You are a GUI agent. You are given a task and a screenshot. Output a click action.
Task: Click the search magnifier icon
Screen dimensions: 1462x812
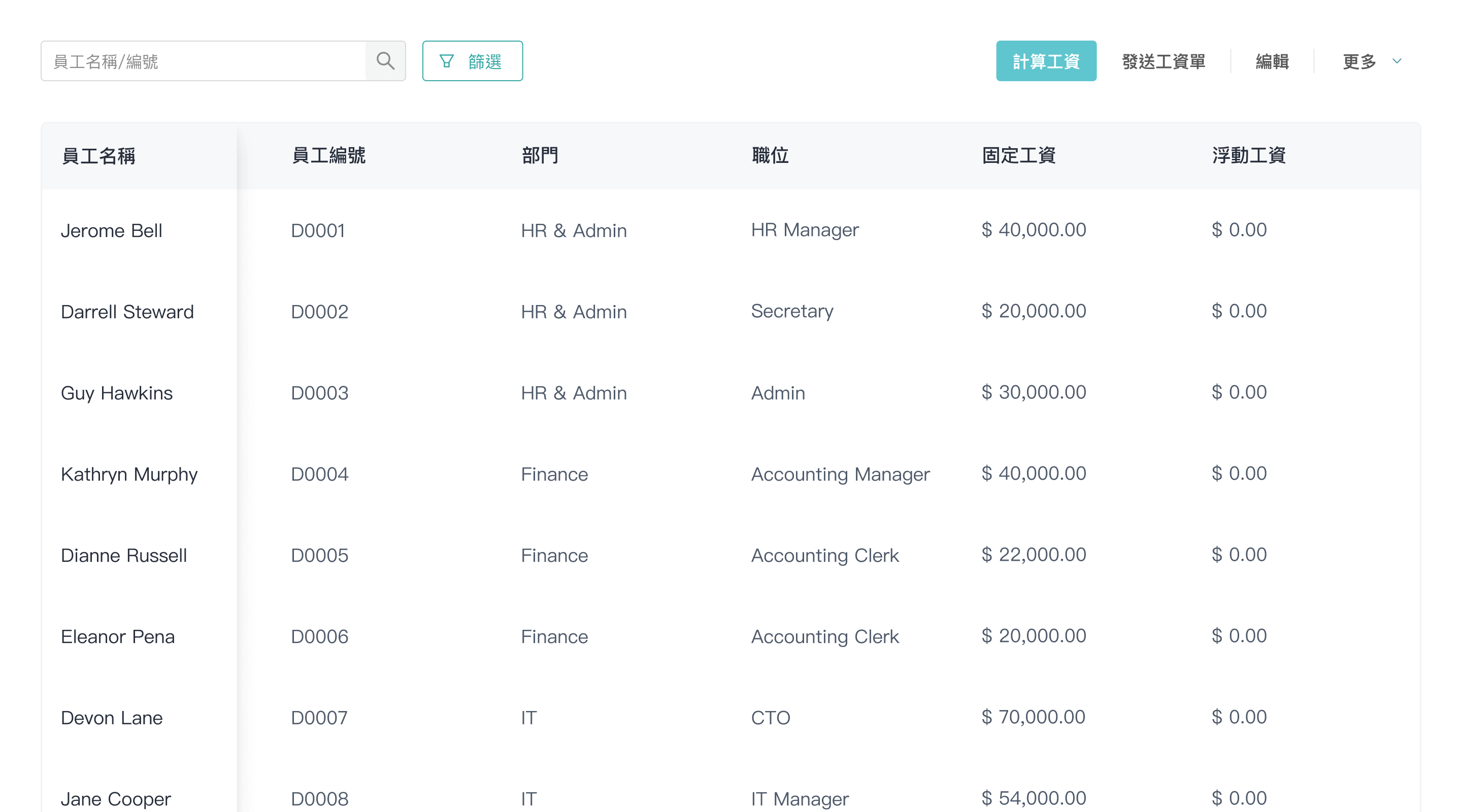coord(385,61)
